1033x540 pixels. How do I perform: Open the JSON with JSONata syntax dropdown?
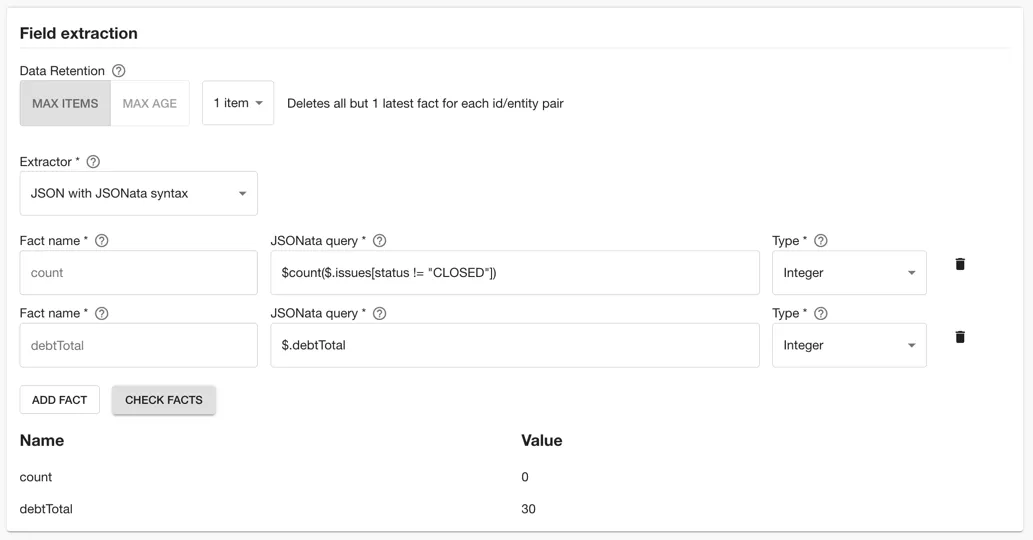point(138,193)
